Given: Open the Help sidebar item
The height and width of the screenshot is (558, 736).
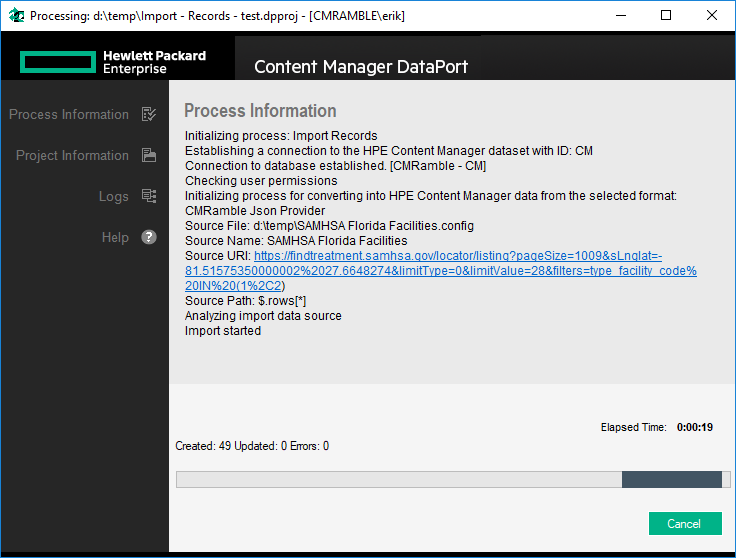Looking at the screenshot, I should pos(129,237).
